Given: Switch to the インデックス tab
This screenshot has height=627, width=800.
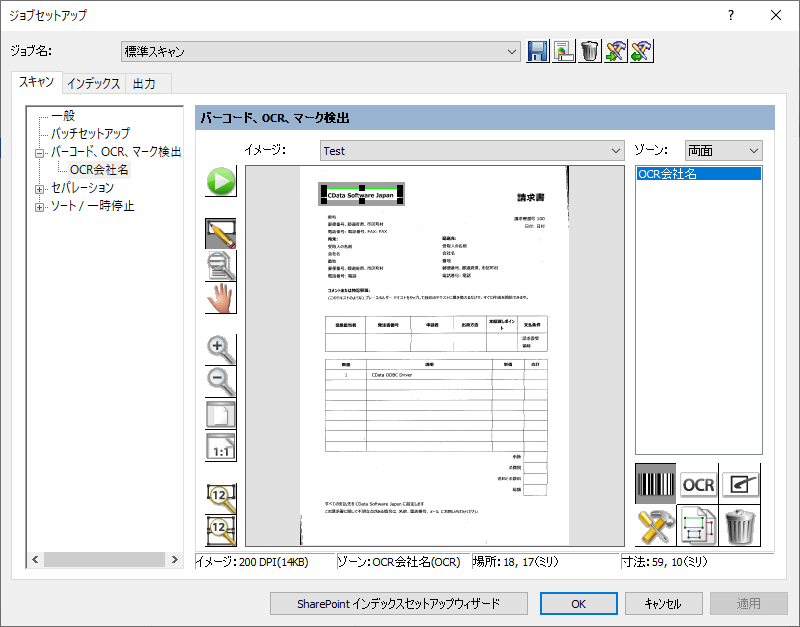Looking at the screenshot, I should [93, 84].
